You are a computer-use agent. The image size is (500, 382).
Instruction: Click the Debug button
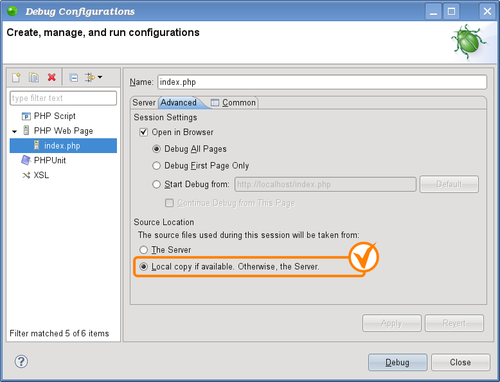(x=398, y=362)
